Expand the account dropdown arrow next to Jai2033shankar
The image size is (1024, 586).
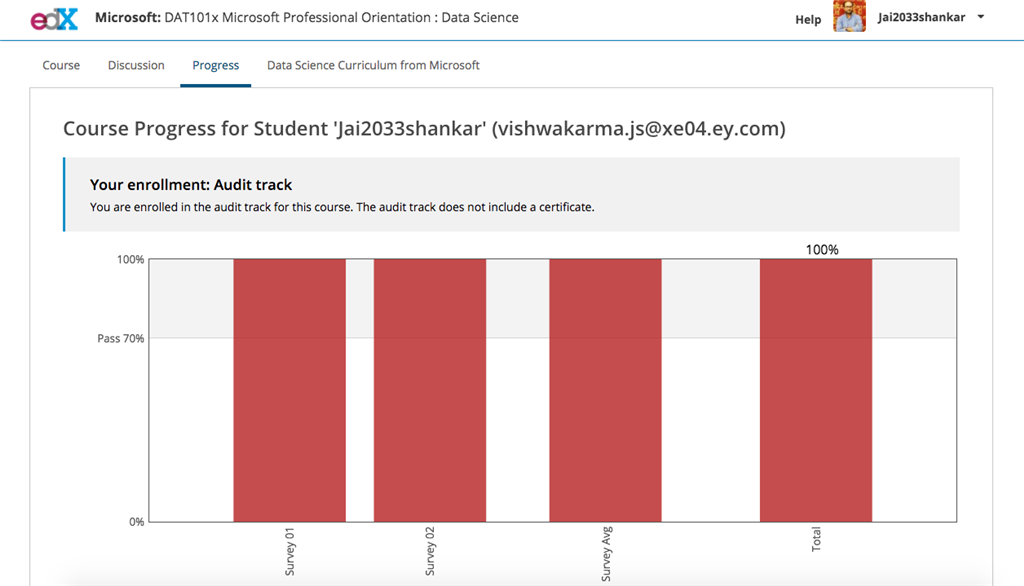(980, 17)
